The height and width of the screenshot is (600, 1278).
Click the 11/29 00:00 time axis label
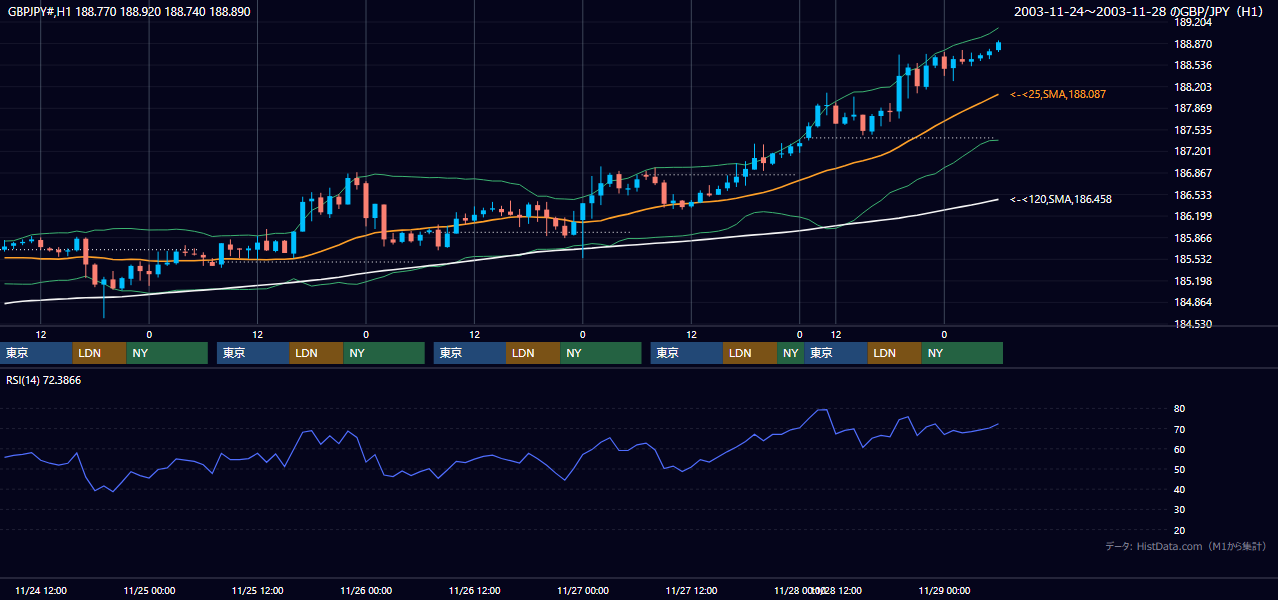click(x=944, y=591)
